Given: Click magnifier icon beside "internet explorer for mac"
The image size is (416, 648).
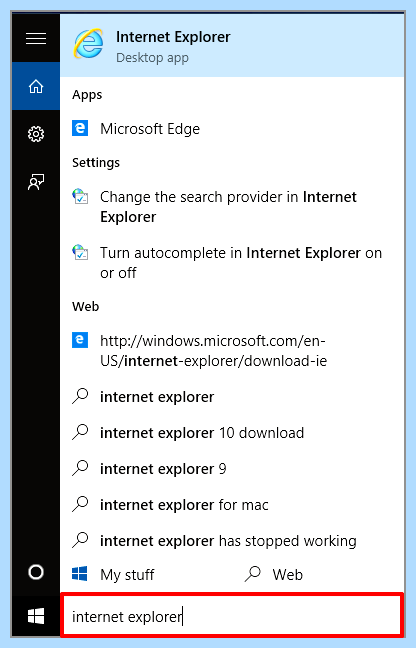Looking at the screenshot, I should [80, 504].
